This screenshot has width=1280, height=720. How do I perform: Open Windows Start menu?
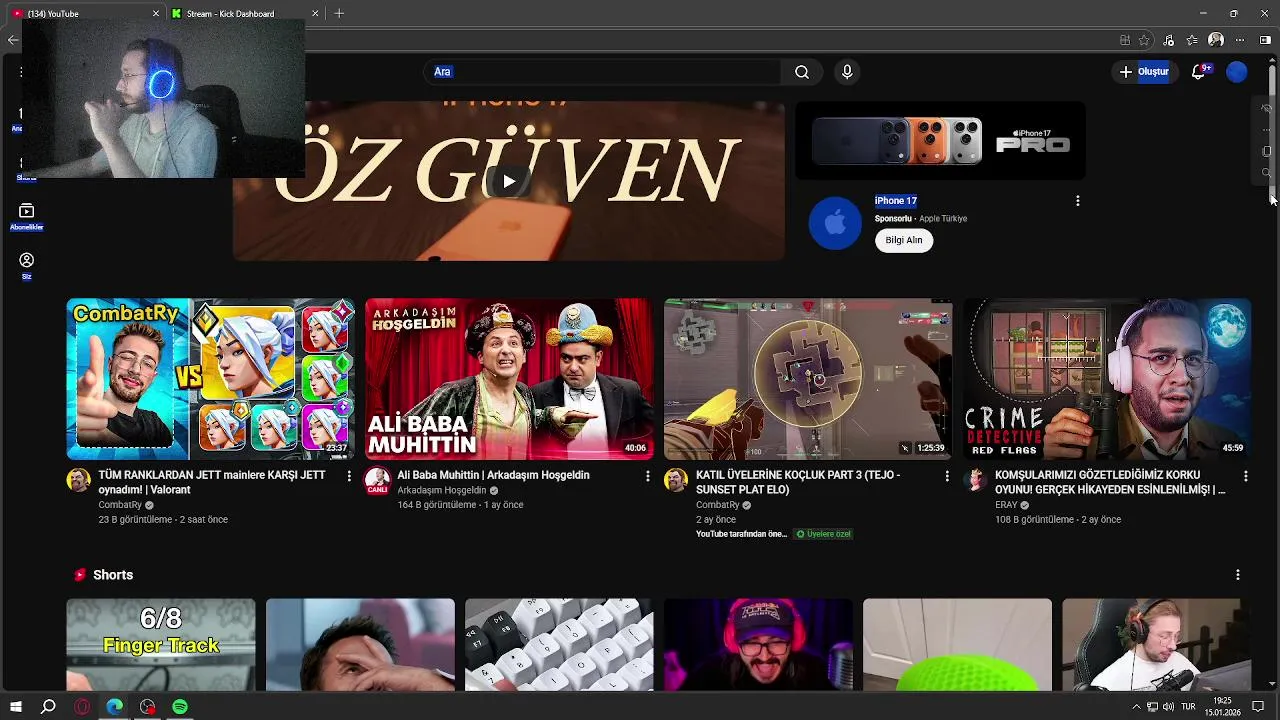pos(15,707)
